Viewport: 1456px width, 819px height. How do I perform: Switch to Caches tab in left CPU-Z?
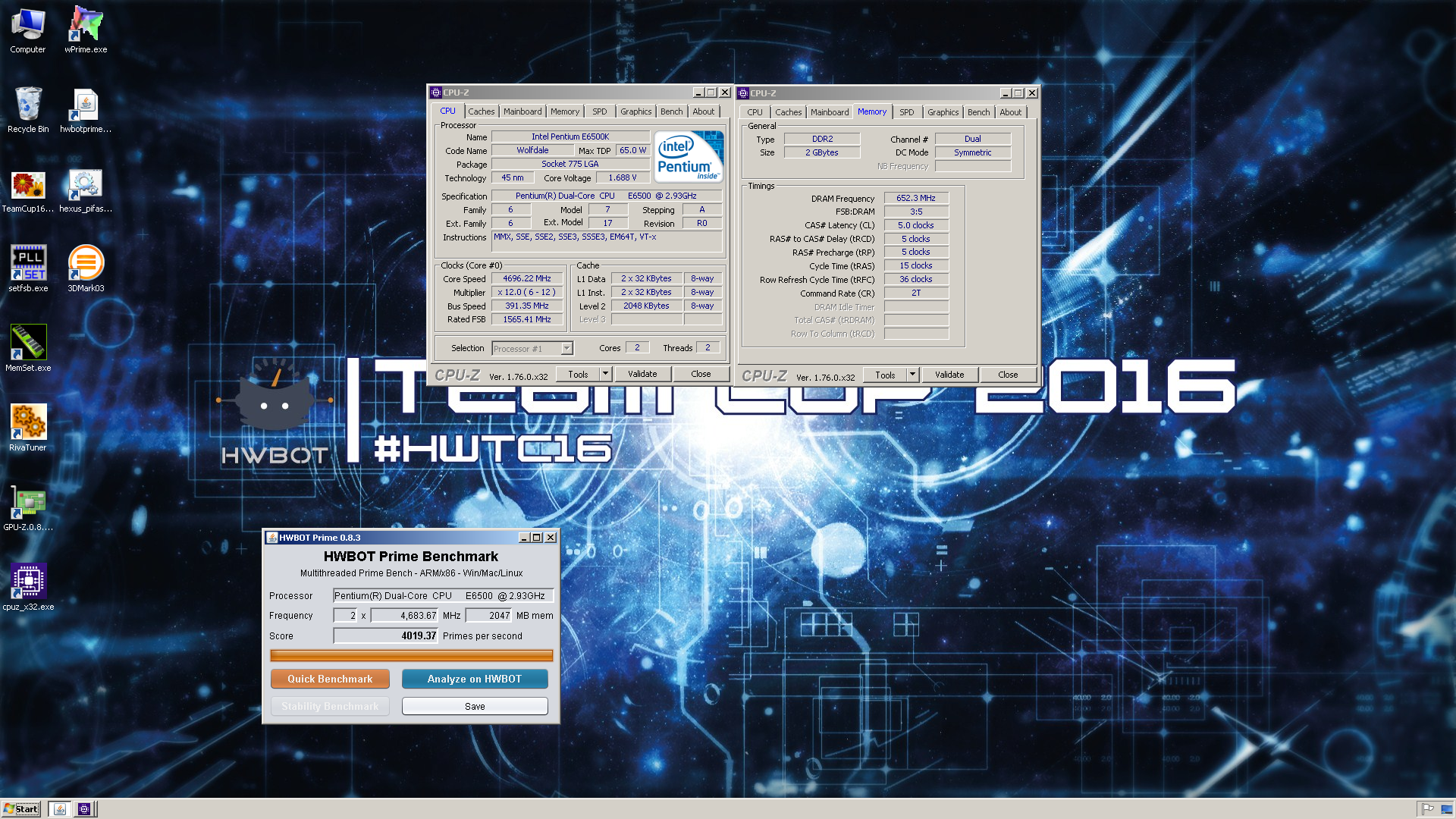(481, 111)
